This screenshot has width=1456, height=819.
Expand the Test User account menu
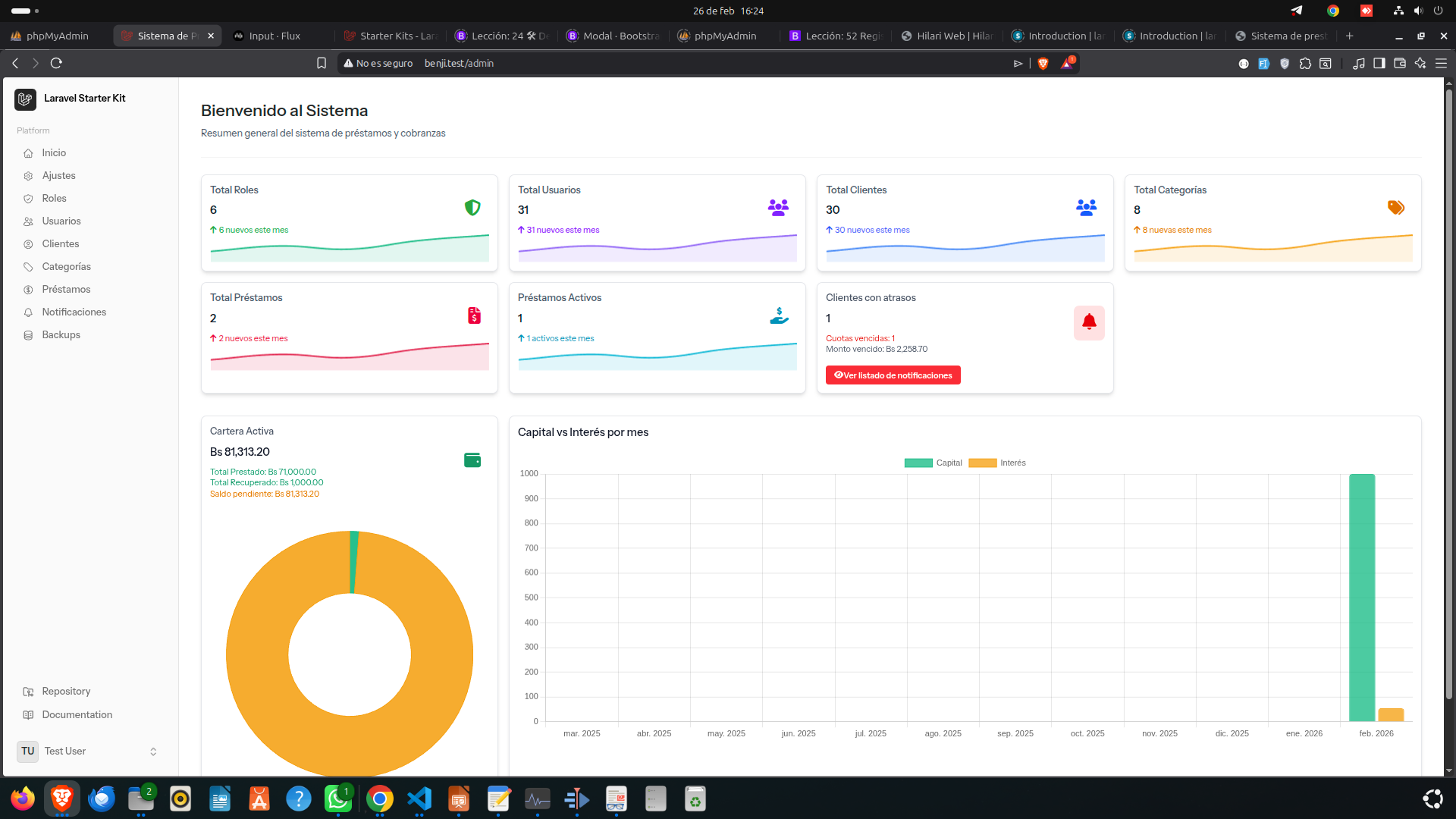pyautogui.click(x=89, y=752)
